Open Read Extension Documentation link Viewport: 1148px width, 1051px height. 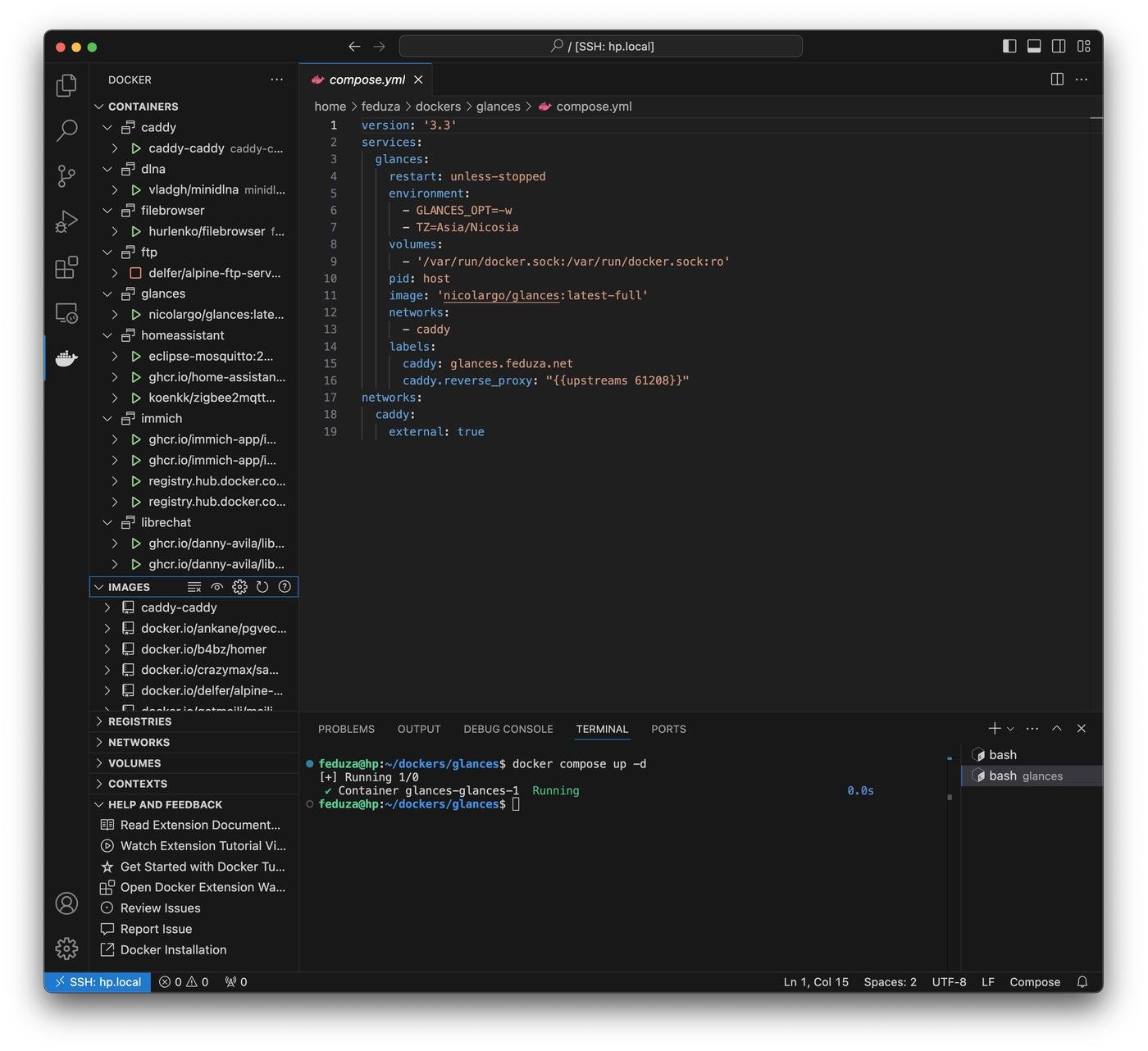(199, 825)
